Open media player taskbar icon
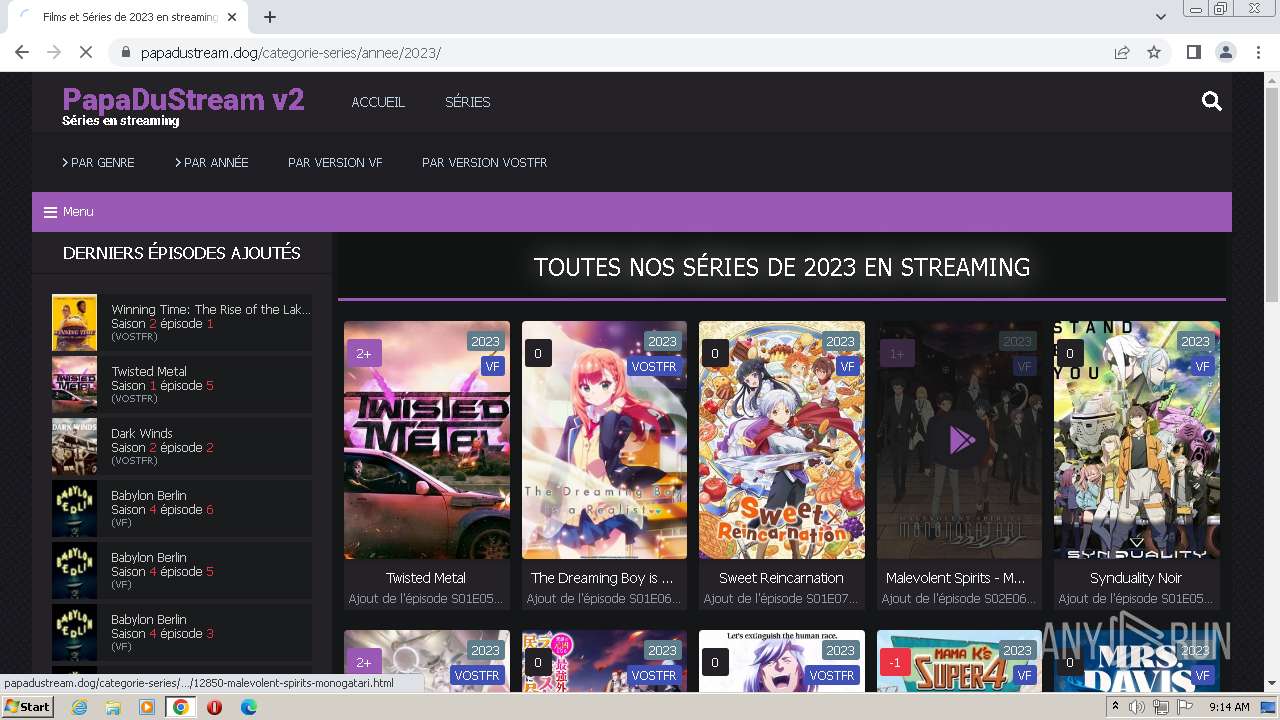The height and width of the screenshot is (720, 1280). pos(147,707)
